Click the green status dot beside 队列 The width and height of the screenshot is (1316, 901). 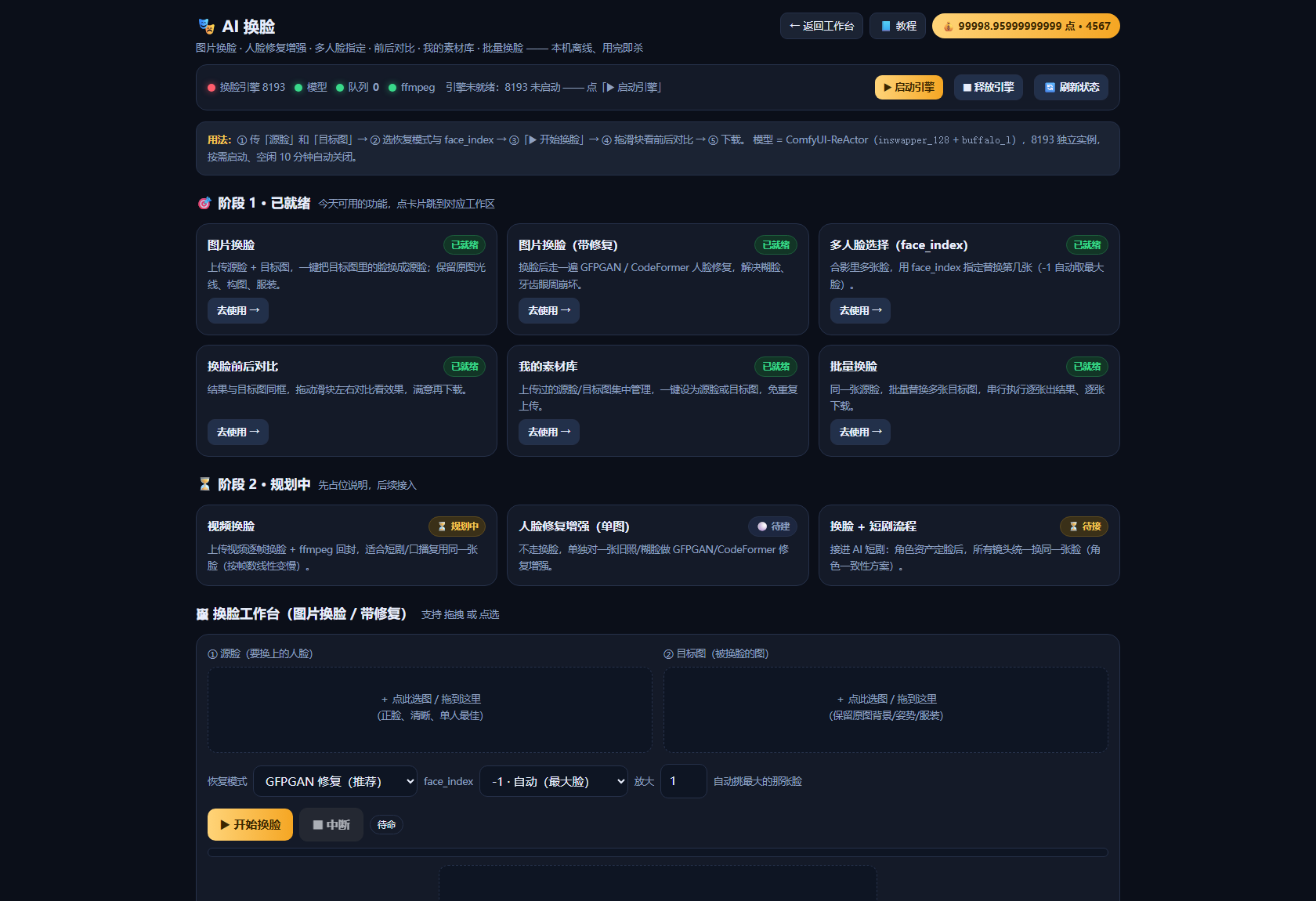click(x=340, y=88)
